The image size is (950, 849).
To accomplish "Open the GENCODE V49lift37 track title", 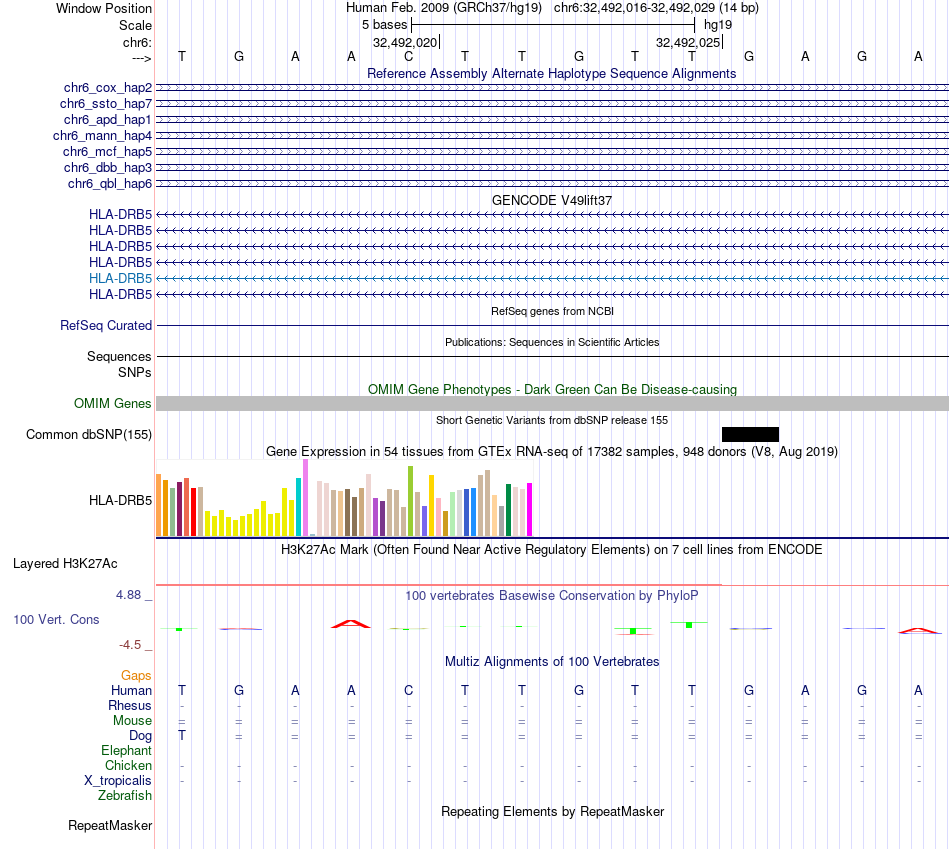I will point(551,200).
